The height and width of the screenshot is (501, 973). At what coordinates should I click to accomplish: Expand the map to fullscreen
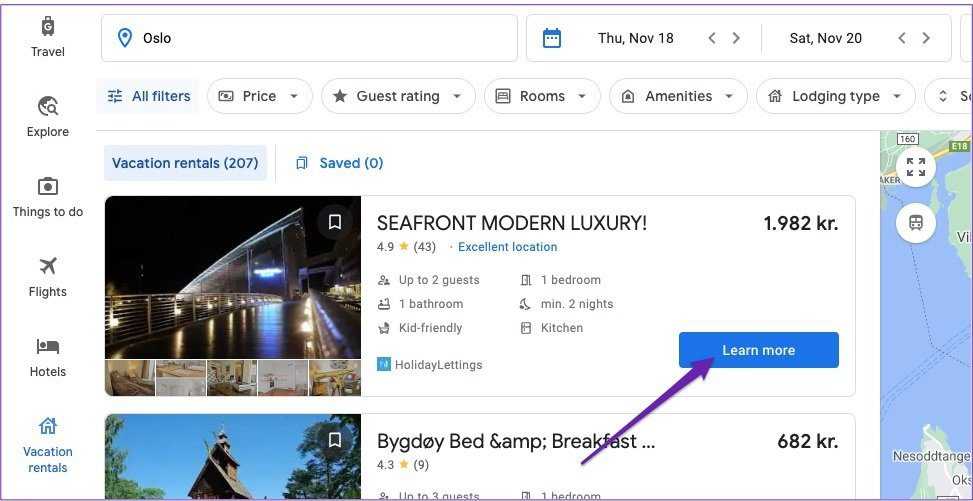[x=916, y=167]
